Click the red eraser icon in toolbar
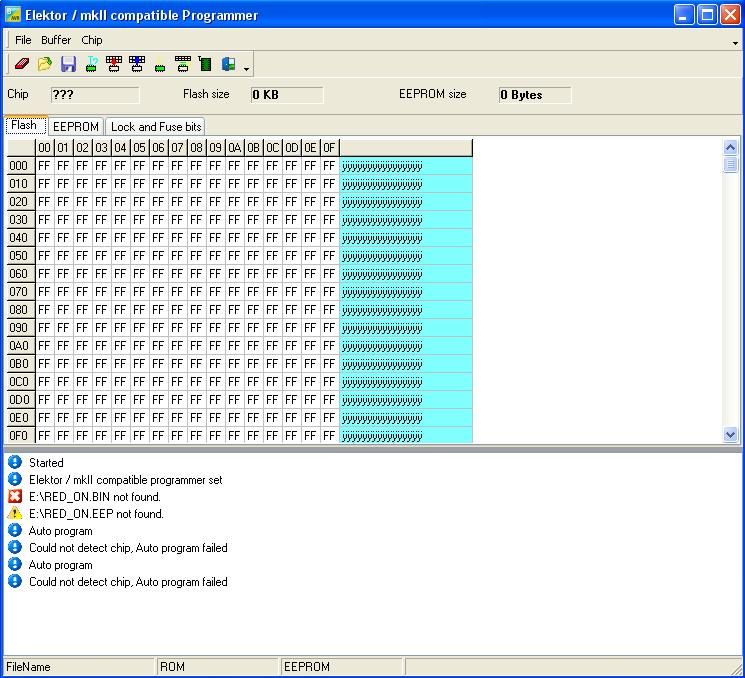 [x=21, y=65]
